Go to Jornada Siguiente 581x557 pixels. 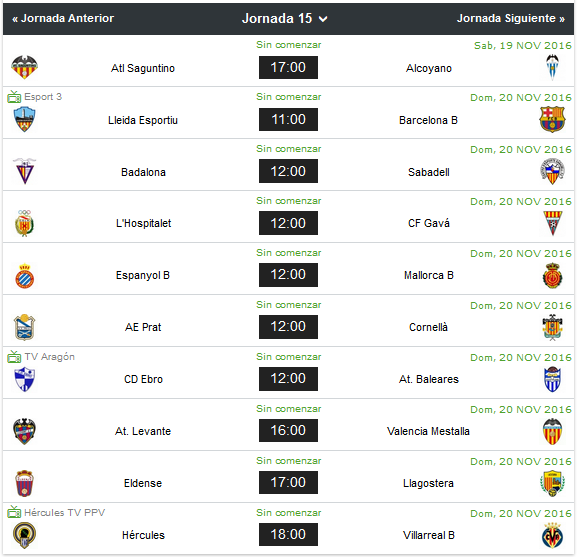511,18
